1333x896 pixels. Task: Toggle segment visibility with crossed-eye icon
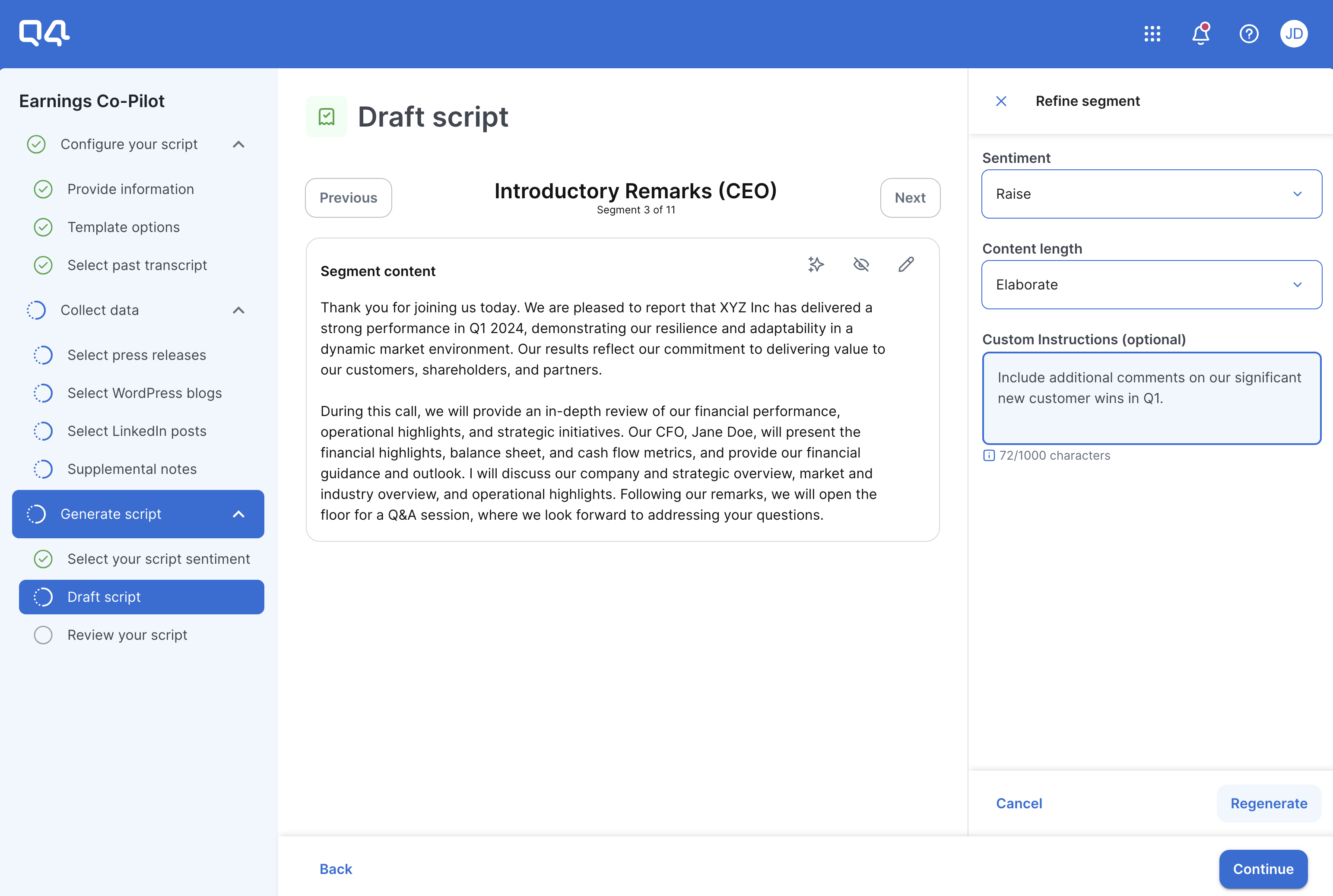(x=861, y=264)
